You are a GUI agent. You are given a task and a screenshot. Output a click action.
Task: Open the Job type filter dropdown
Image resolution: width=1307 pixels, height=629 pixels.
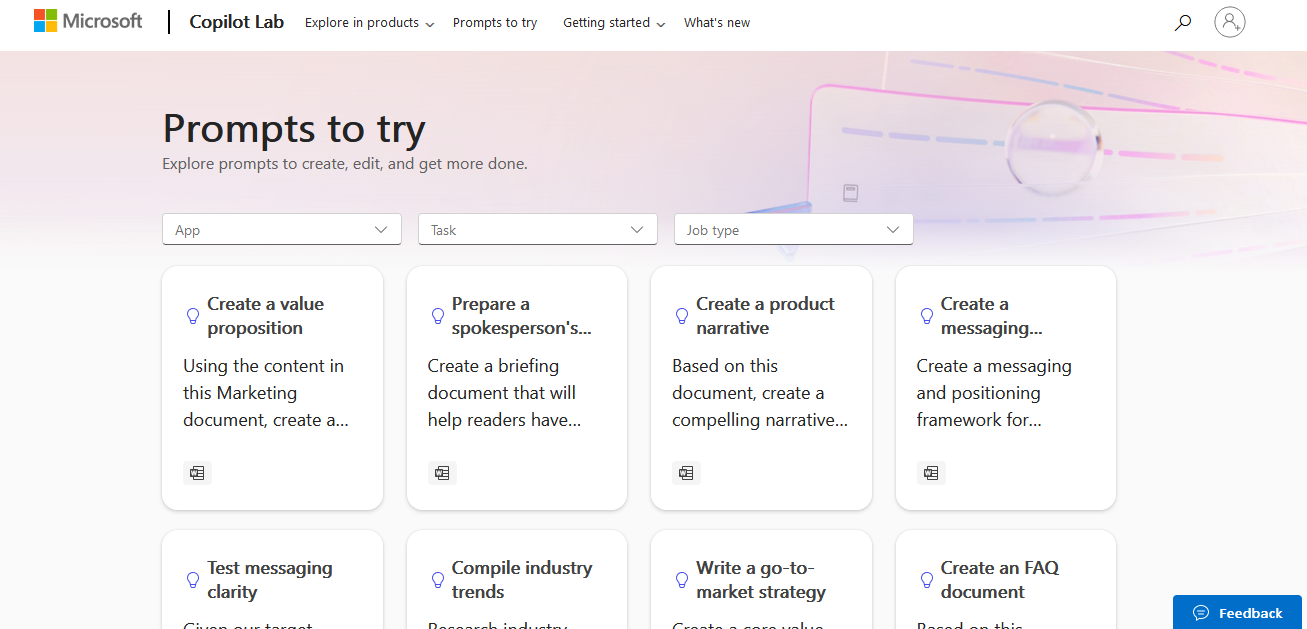click(x=793, y=230)
